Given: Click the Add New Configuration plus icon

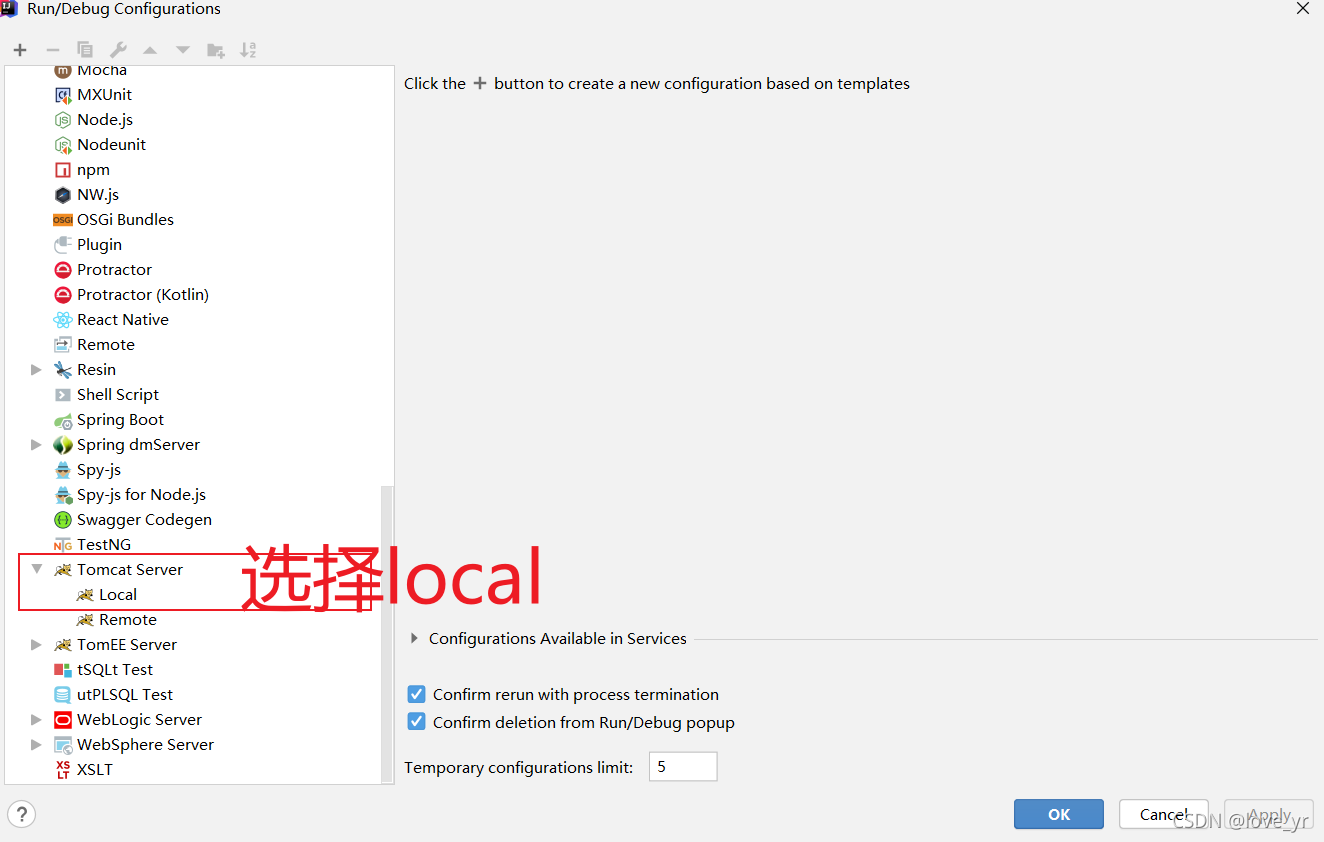Looking at the screenshot, I should point(20,50).
